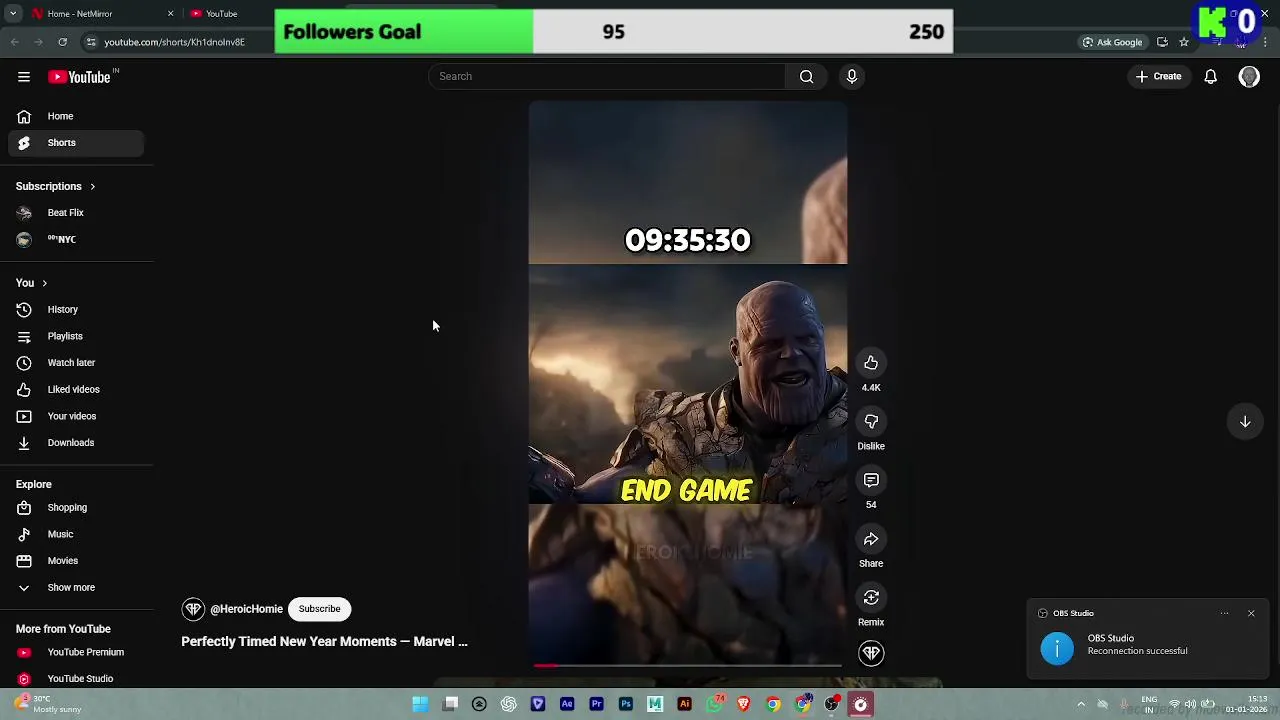Screen dimensions: 1280x720
Task: Open the Chrome tab search dropdown
Action: (x=13, y=14)
